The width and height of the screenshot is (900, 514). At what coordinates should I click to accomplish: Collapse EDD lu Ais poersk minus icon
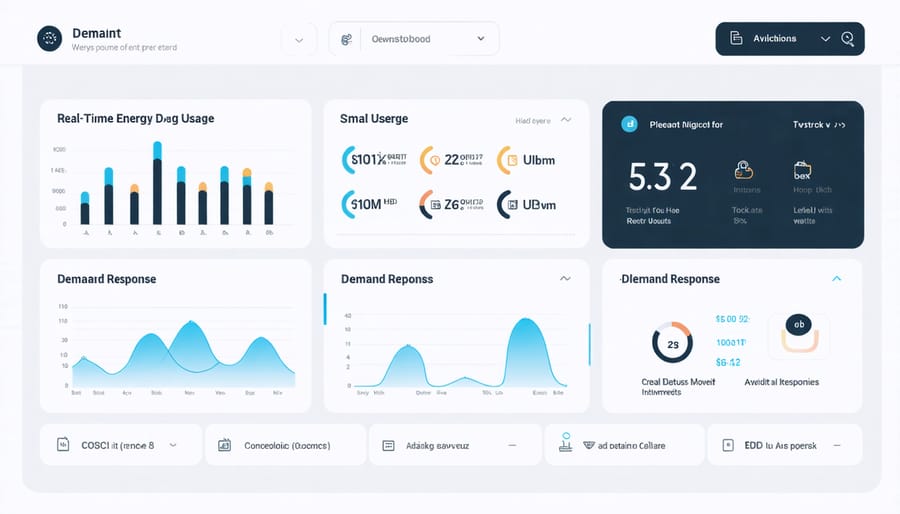point(837,445)
